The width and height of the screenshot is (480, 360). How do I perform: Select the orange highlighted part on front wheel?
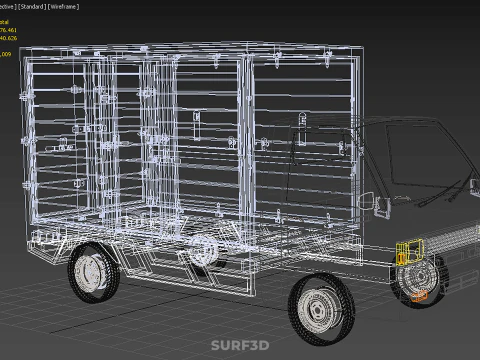pos(419,296)
